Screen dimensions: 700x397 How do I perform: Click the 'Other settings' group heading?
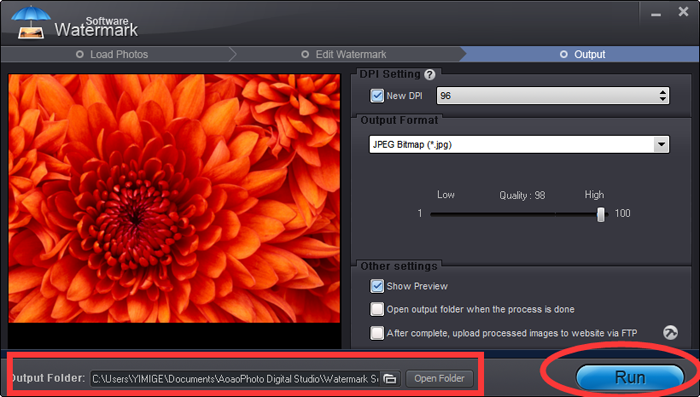click(x=399, y=266)
